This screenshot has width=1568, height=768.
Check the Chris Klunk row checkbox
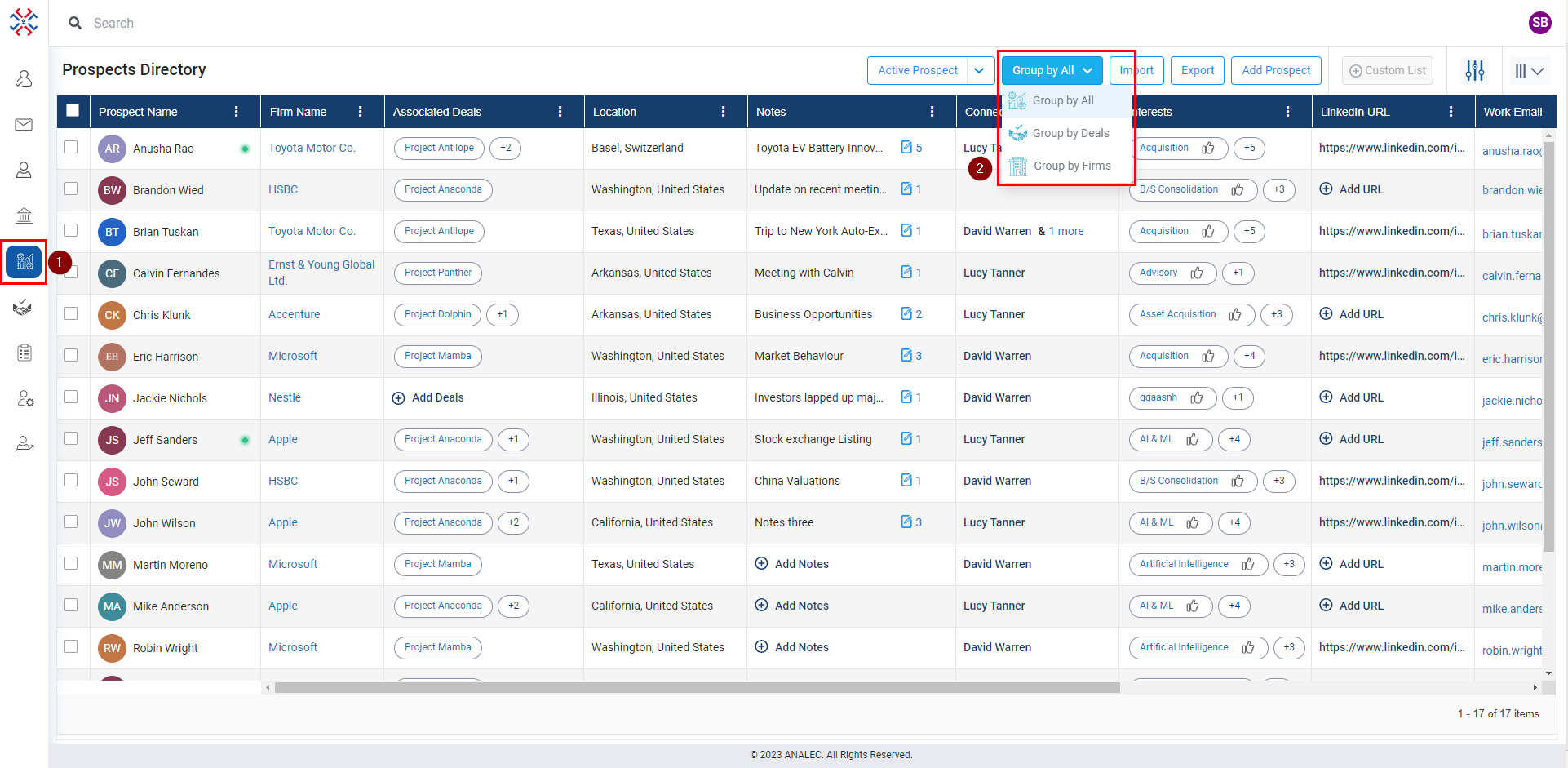click(x=71, y=313)
